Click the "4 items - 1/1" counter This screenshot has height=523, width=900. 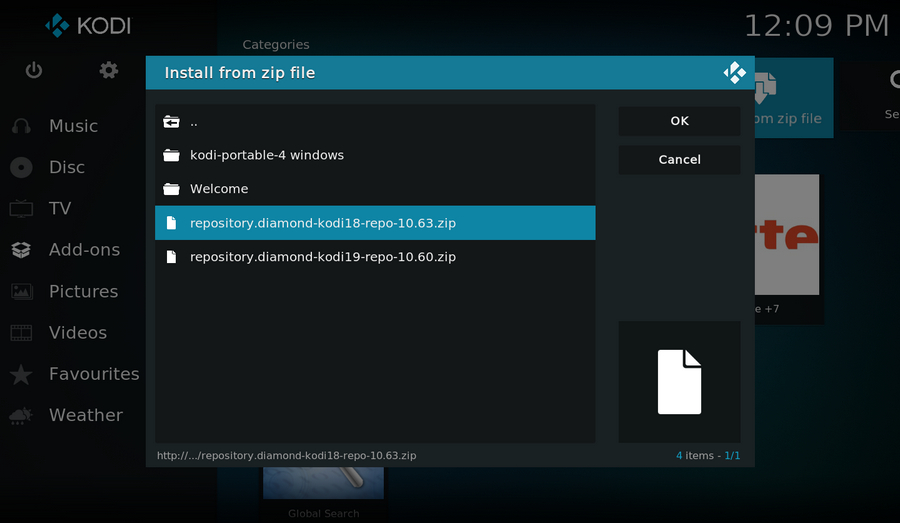[x=708, y=456]
